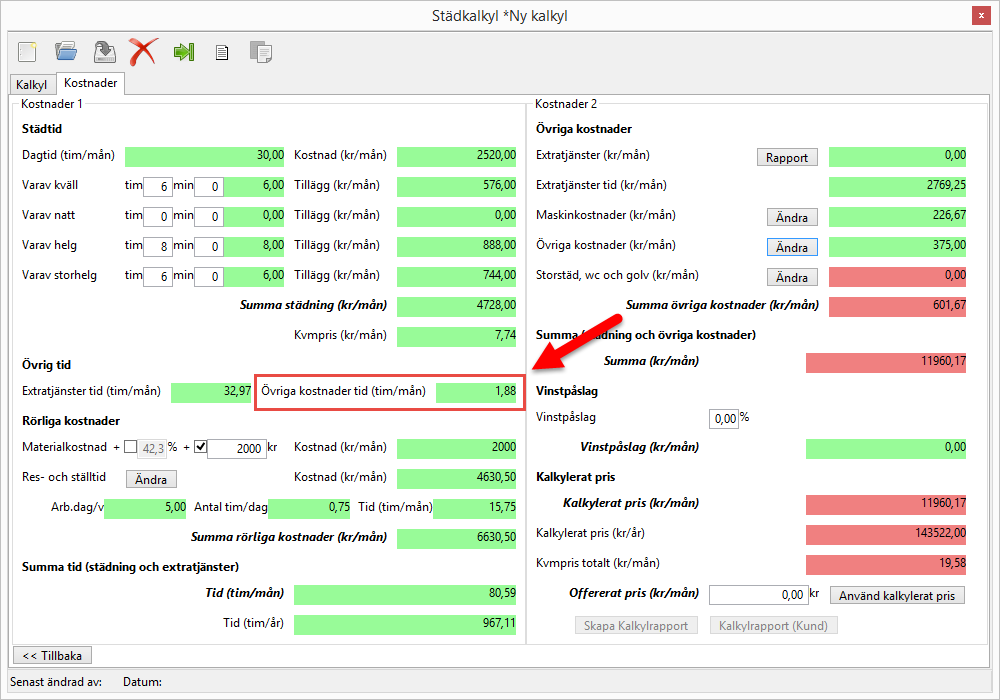This screenshot has height=700, width=1000.
Task: Click Ändra for Maskinkostnader
Action: 791,217
